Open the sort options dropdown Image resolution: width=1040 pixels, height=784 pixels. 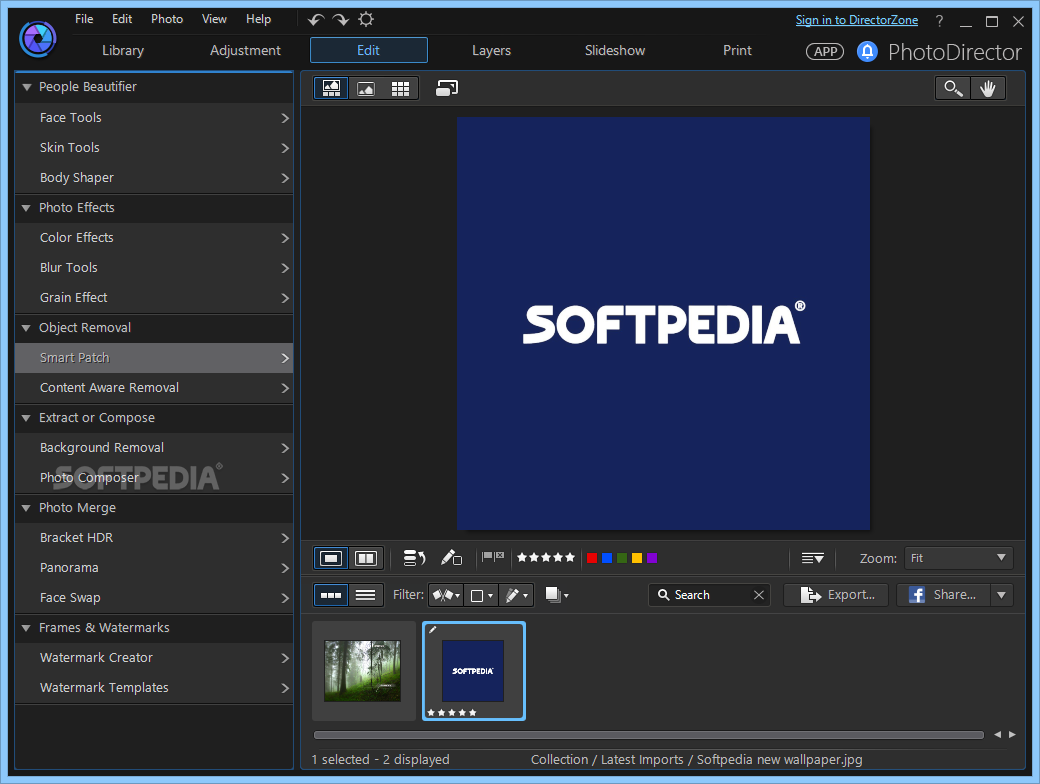coord(812,558)
